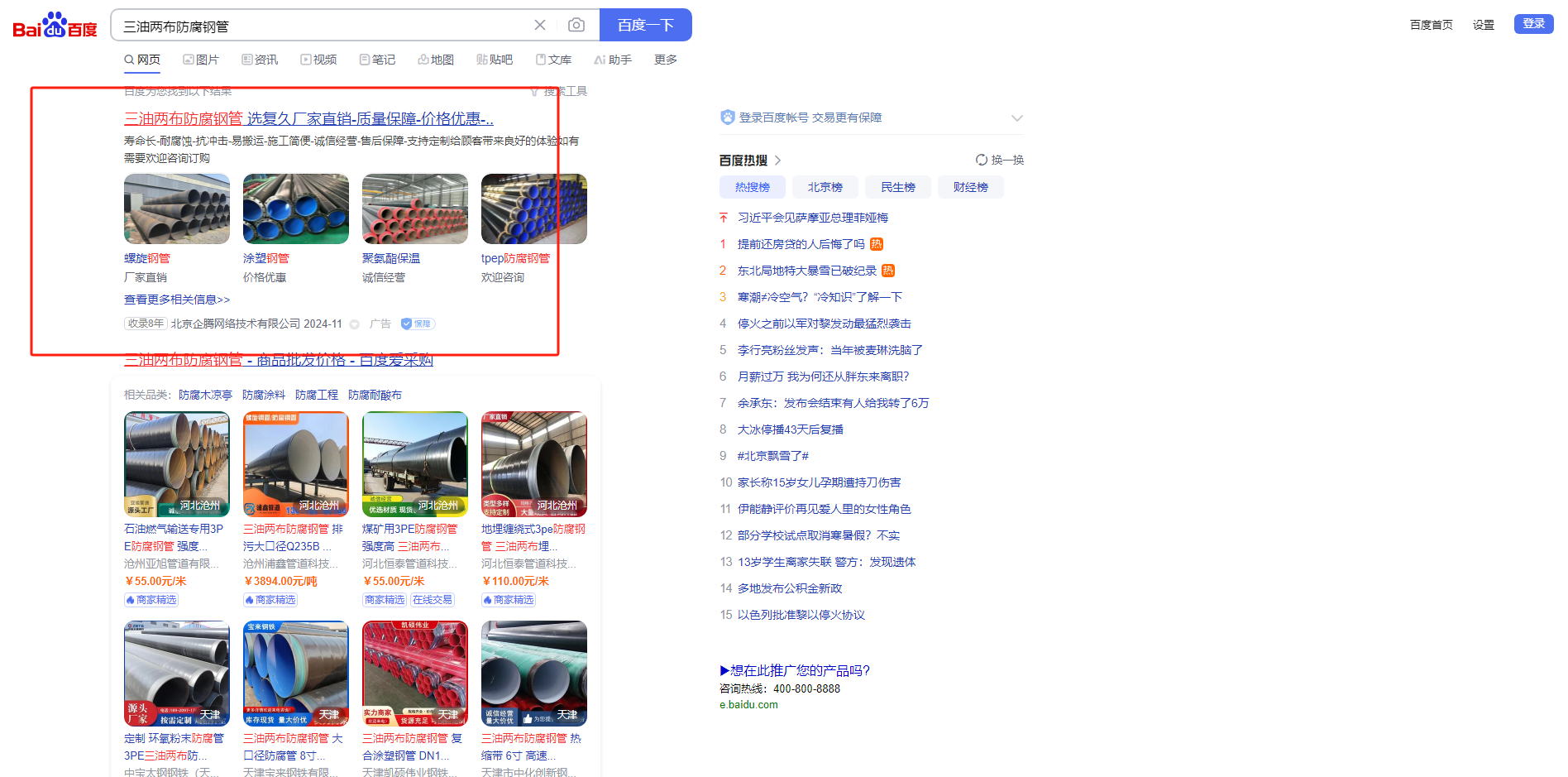Clear the search box with the X icon
This screenshot has width=1568, height=777.
coord(540,25)
